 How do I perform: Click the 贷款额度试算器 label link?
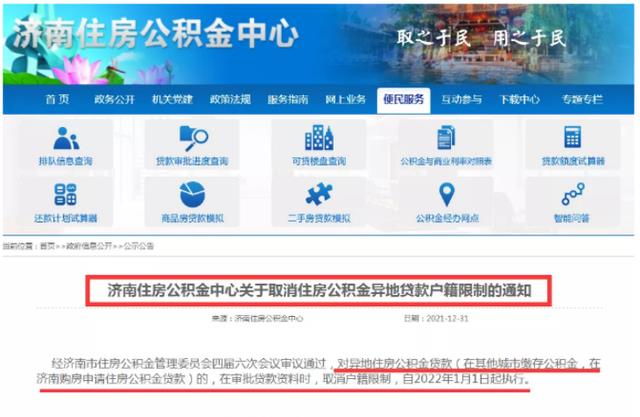[x=573, y=161]
